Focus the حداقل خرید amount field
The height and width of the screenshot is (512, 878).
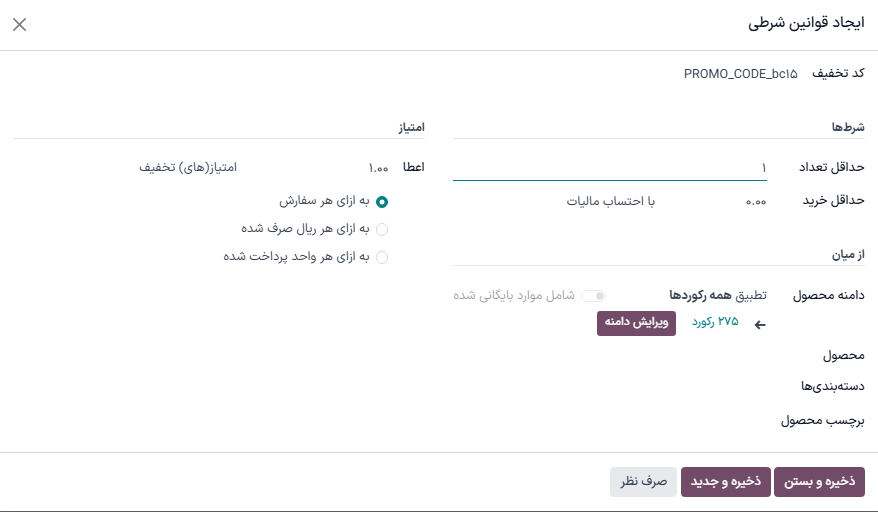click(720, 201)
